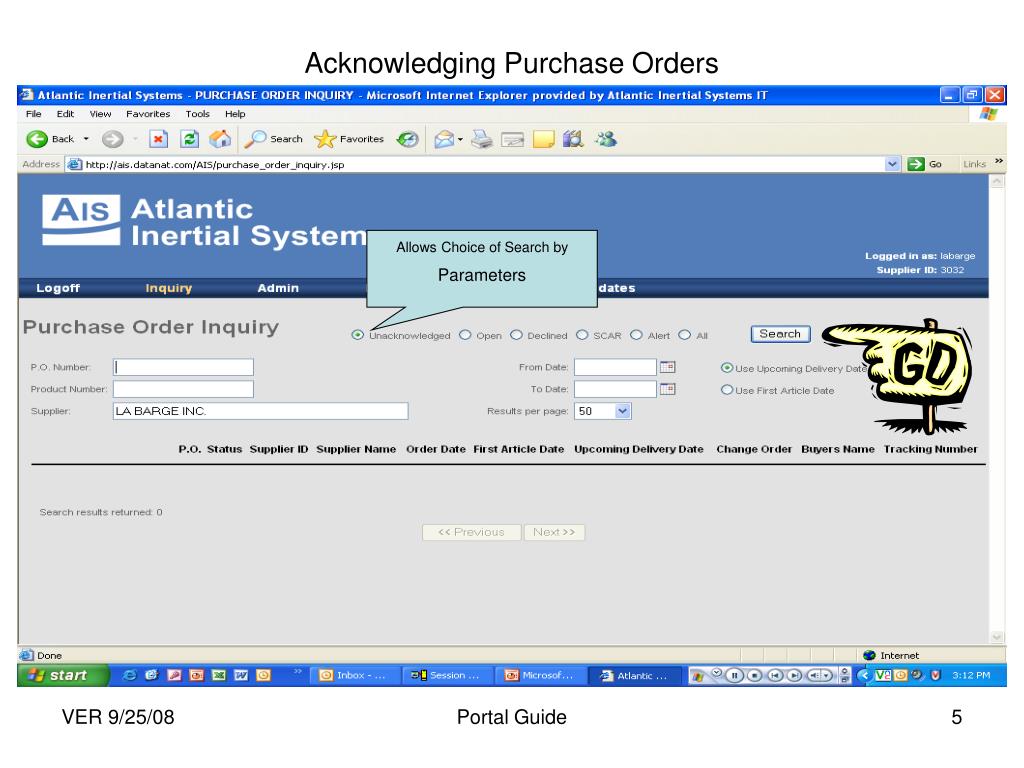Open the Help menu
1024x768 pixels.
coord(235,114)
